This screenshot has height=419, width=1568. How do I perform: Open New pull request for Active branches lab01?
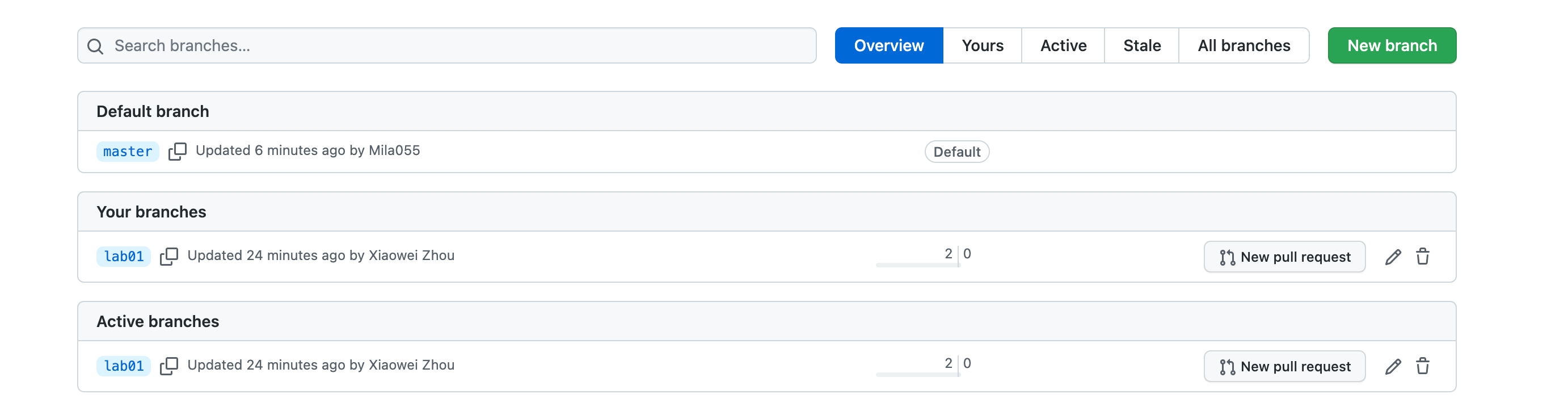1284,367
